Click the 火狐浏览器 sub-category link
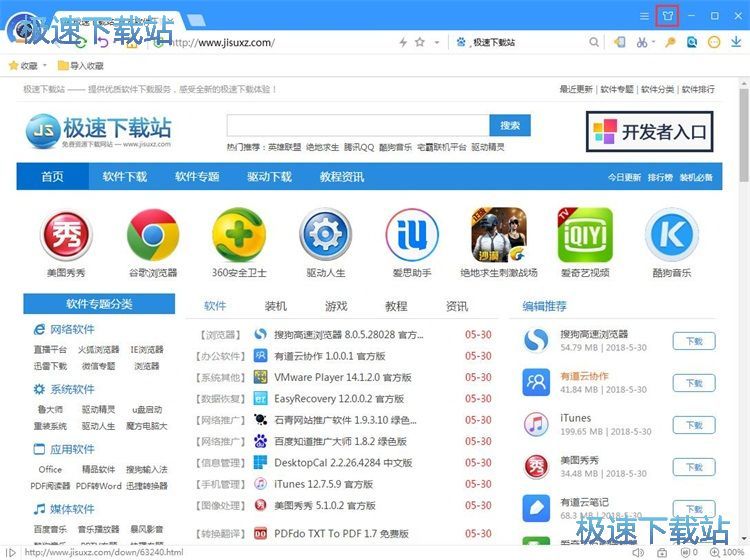 click(99, 350)
